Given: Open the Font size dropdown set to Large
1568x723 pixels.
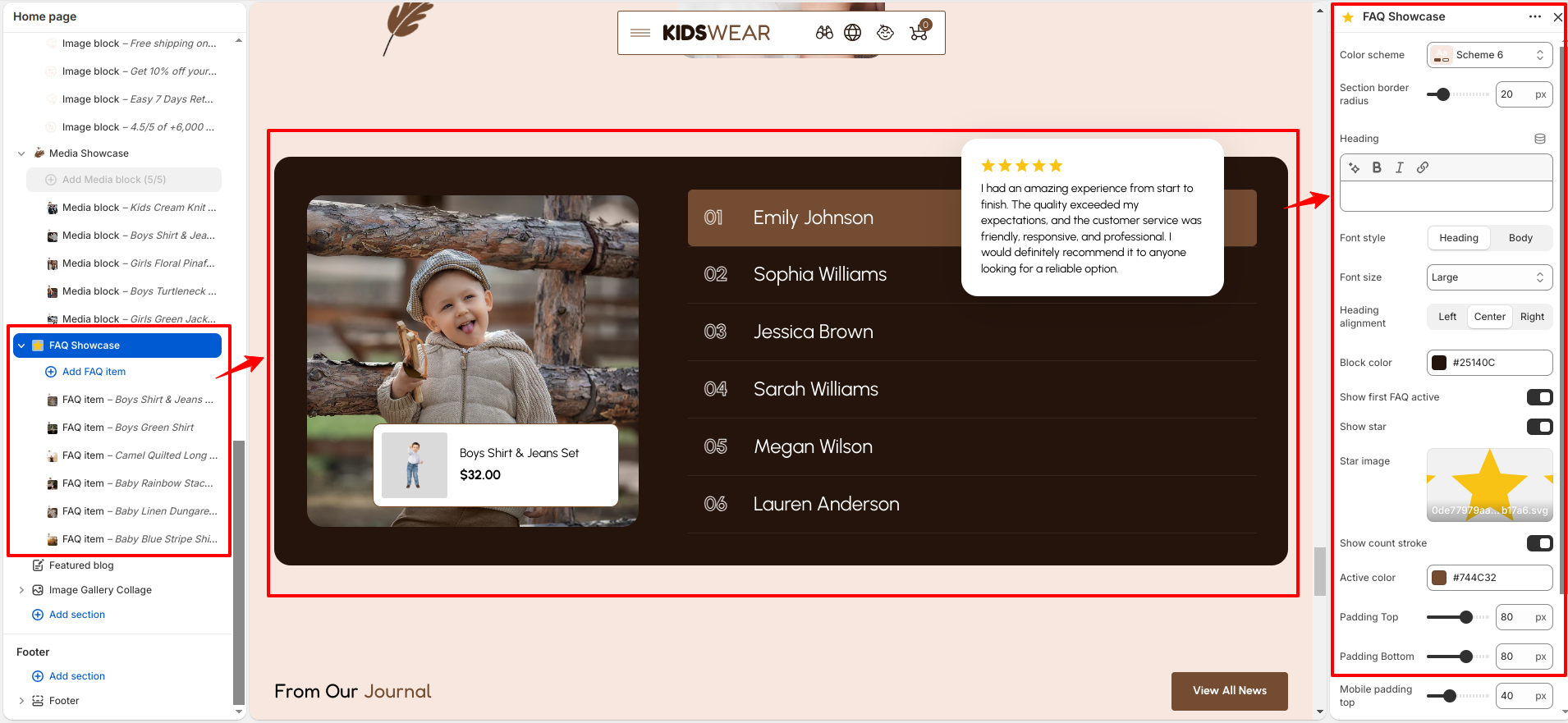Looking at the screenshot, I should (1489, 277).
